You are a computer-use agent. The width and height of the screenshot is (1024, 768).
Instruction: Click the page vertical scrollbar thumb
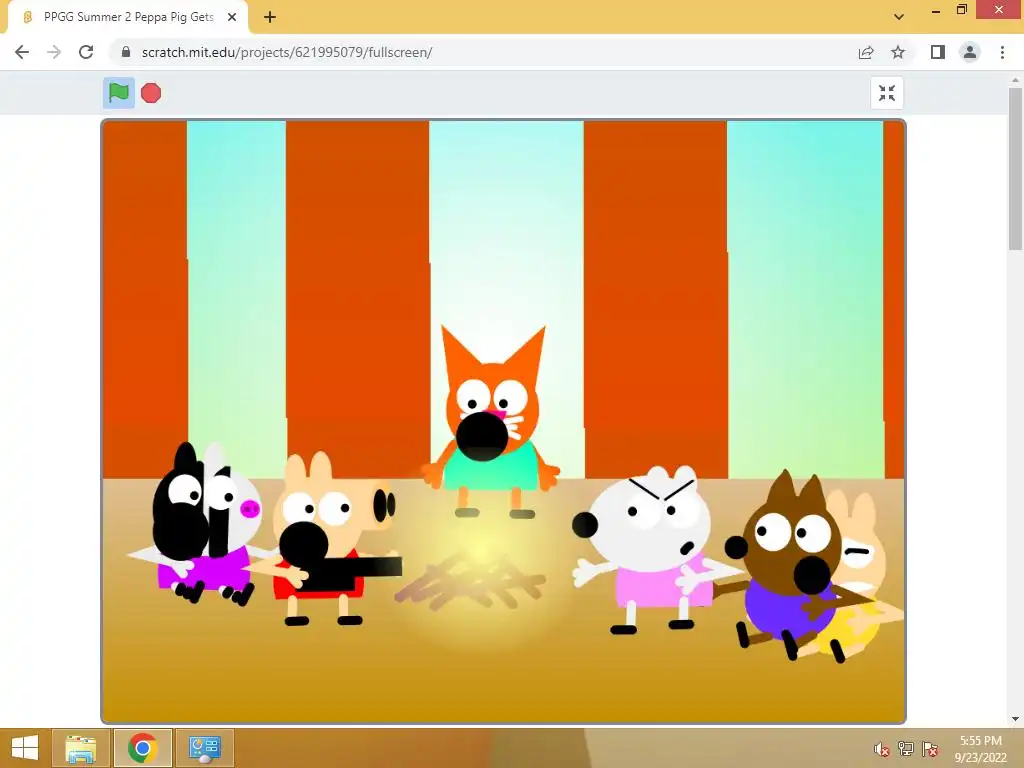1015,168
